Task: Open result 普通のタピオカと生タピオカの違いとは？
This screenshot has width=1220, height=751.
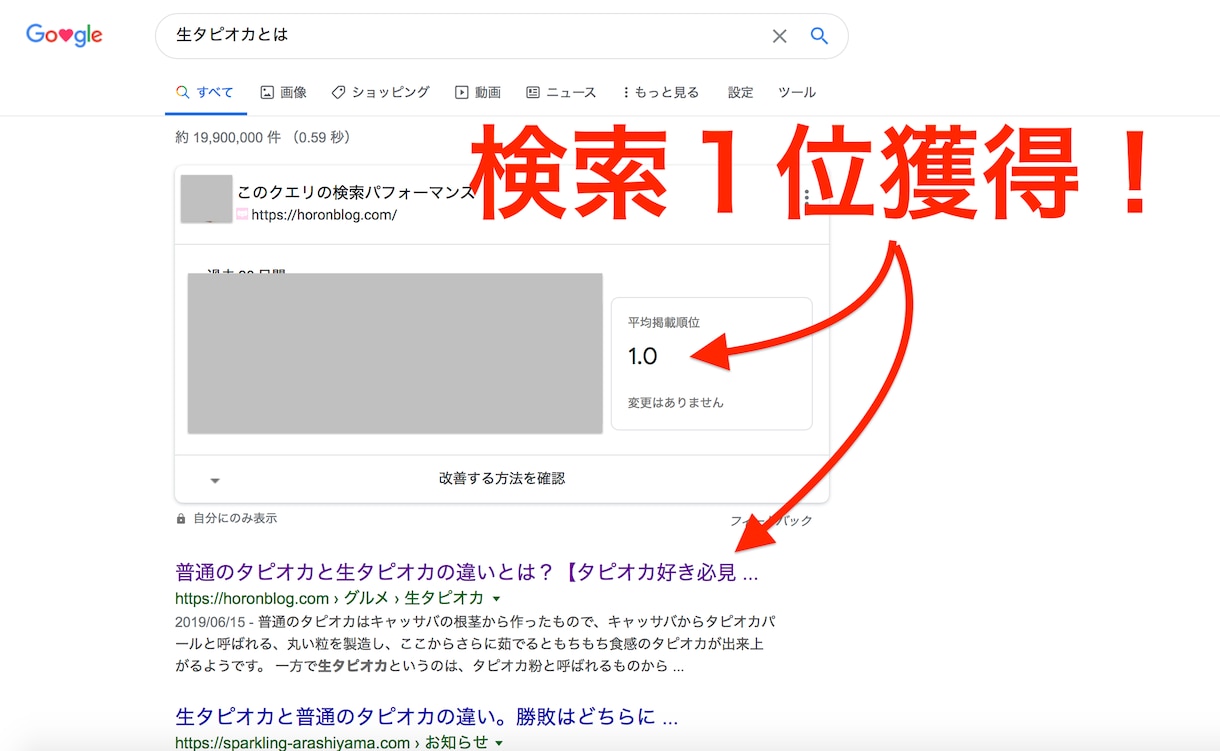Action: click(467, 573)
